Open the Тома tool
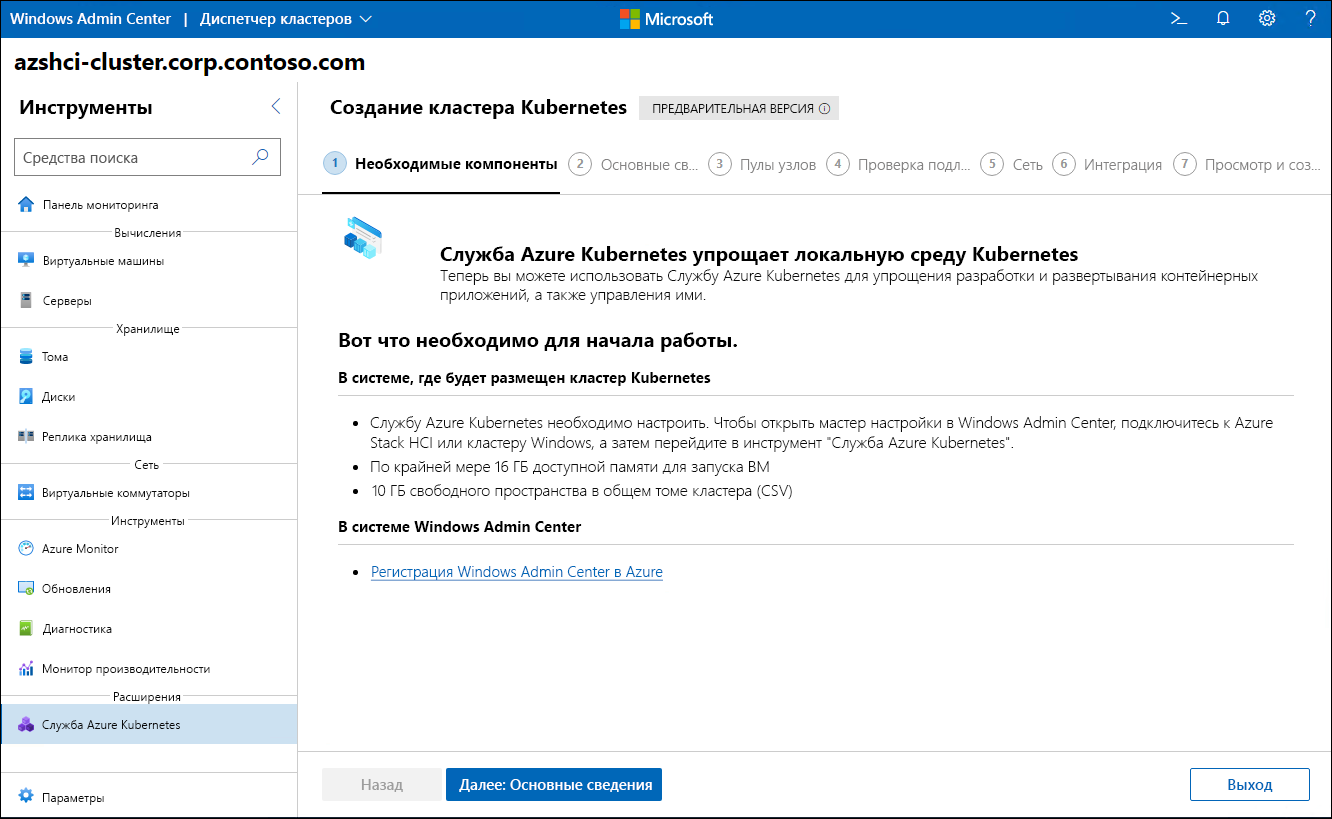Image resolution: width=1332 pixels, height=819 pixels. (149, 357)
